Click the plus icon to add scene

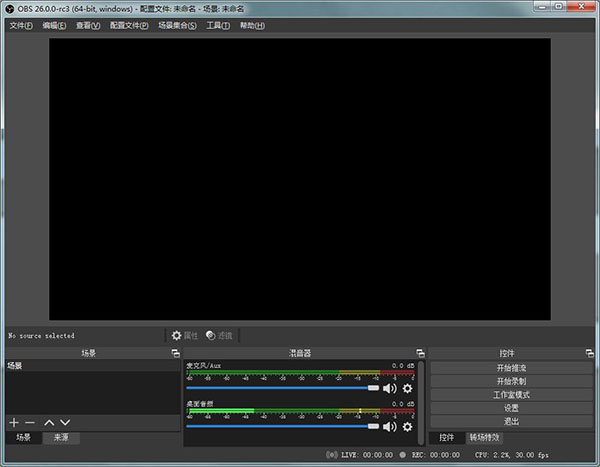14,423
